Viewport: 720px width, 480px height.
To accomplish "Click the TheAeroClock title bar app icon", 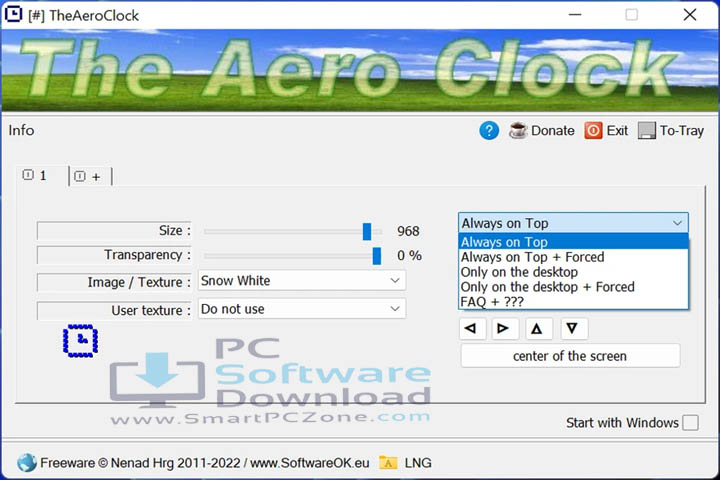I will click(x=13, y=15).
